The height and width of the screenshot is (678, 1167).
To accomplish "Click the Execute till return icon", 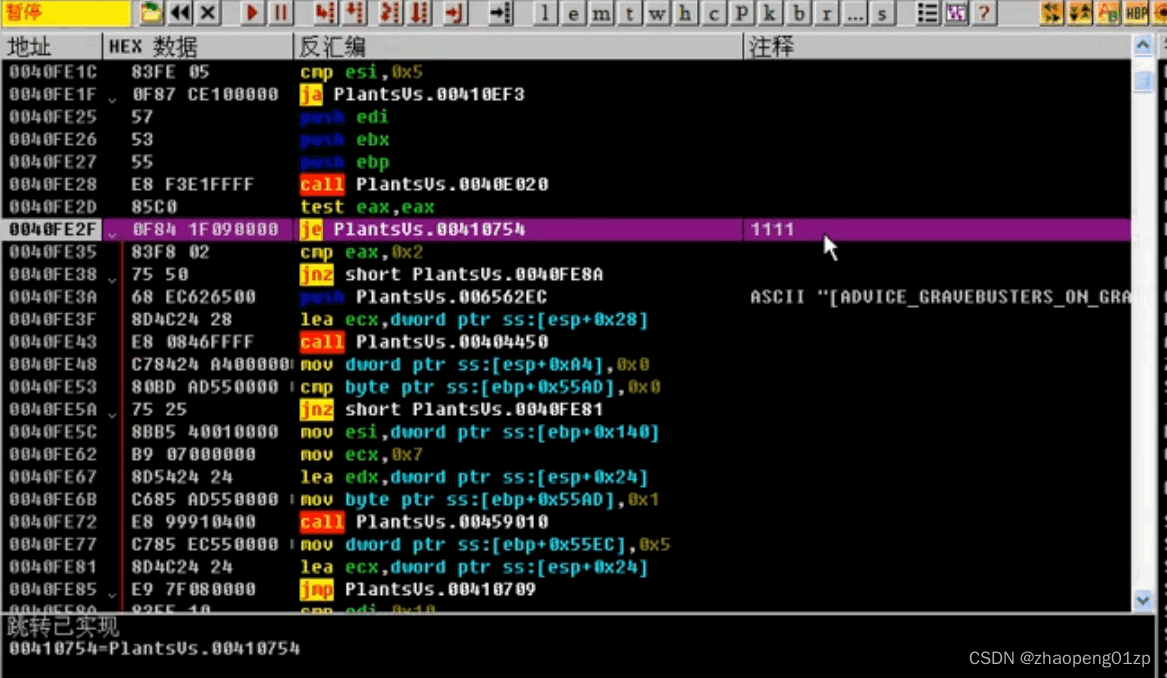I will pyautogui.click(x=454, y=13).
